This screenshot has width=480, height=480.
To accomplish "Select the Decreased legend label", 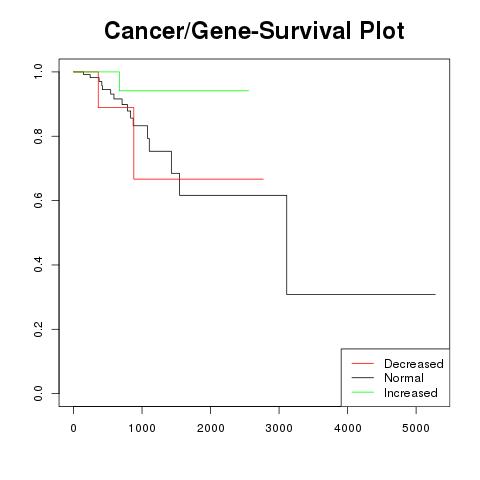I will 414,364.
